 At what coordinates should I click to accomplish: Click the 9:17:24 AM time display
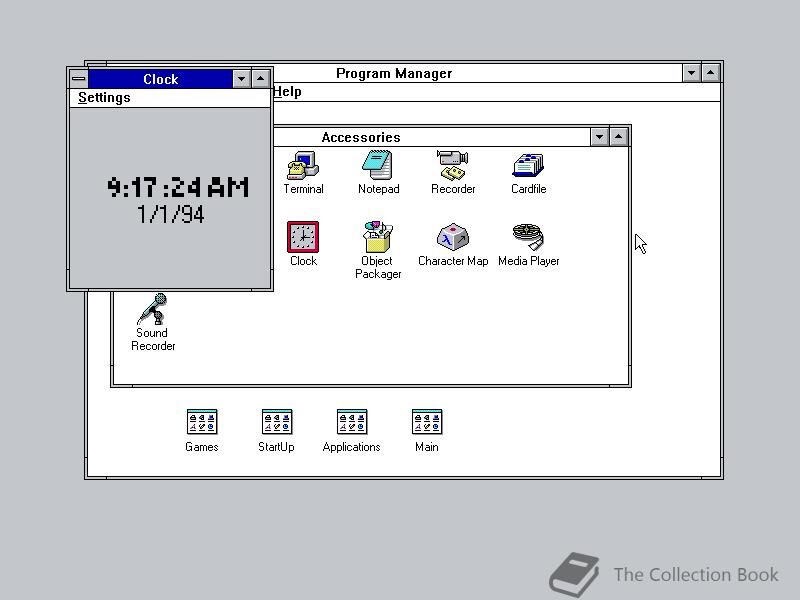click(x=178, y=187)
